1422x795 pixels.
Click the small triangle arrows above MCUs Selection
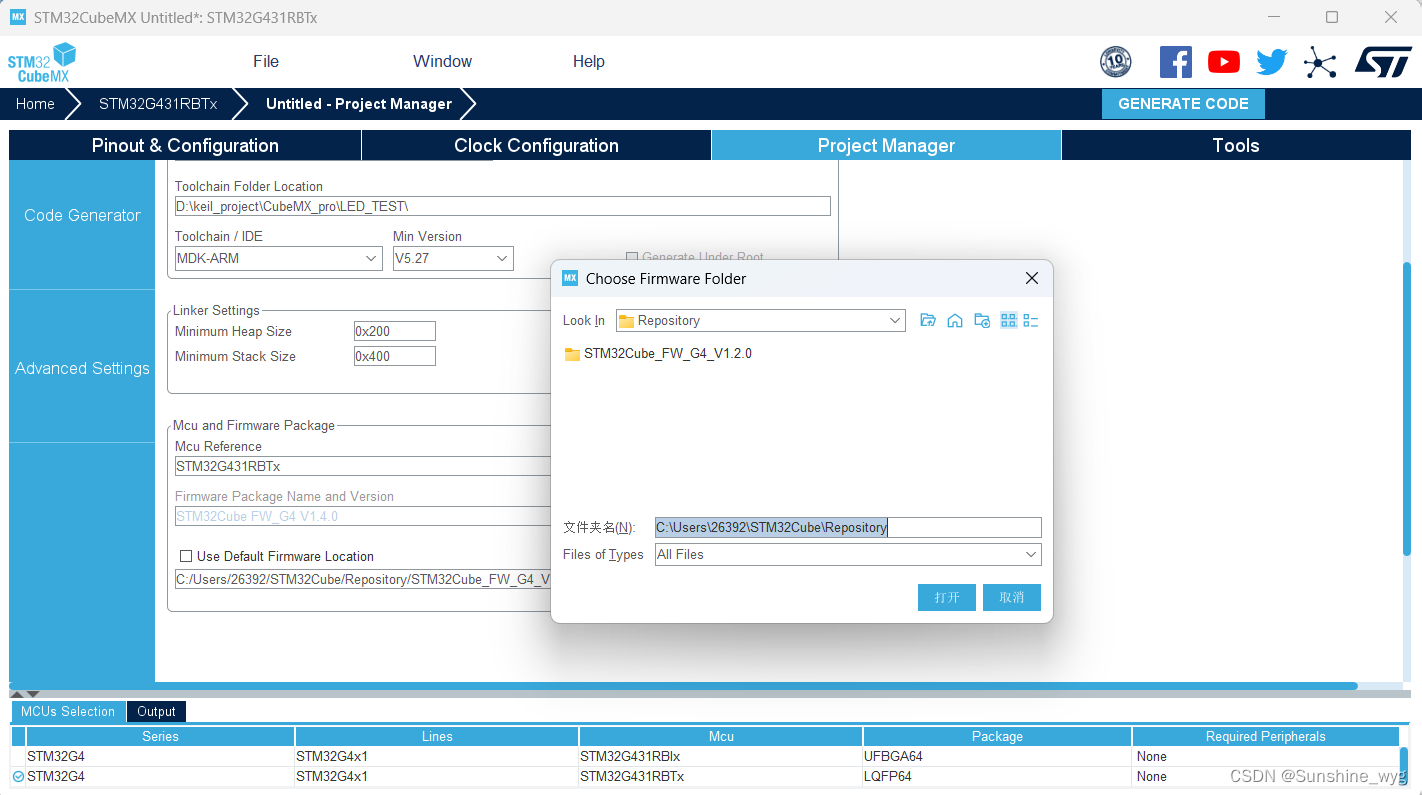coord(25,693)
